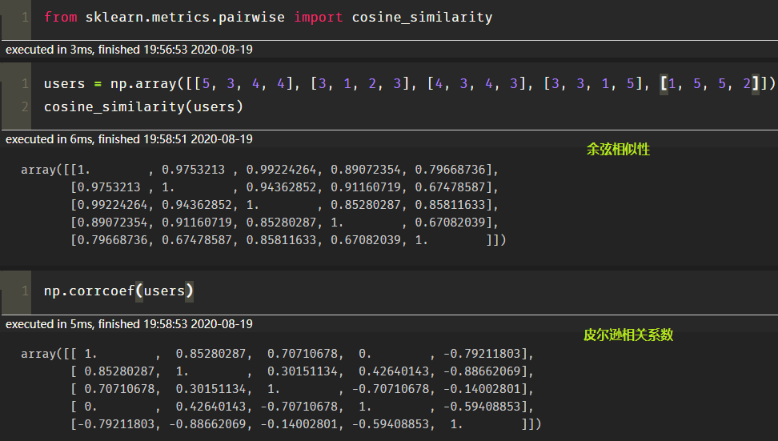
Task: Click 0.9753213 in first row of cosine output
Action: point(193,170)
